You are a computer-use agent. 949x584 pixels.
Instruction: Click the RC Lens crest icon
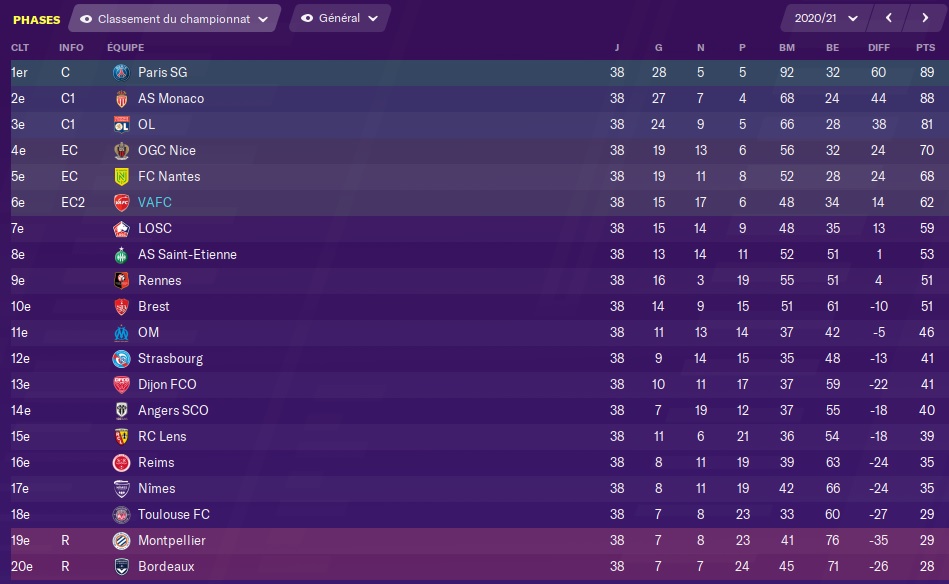tap(122, 437)
